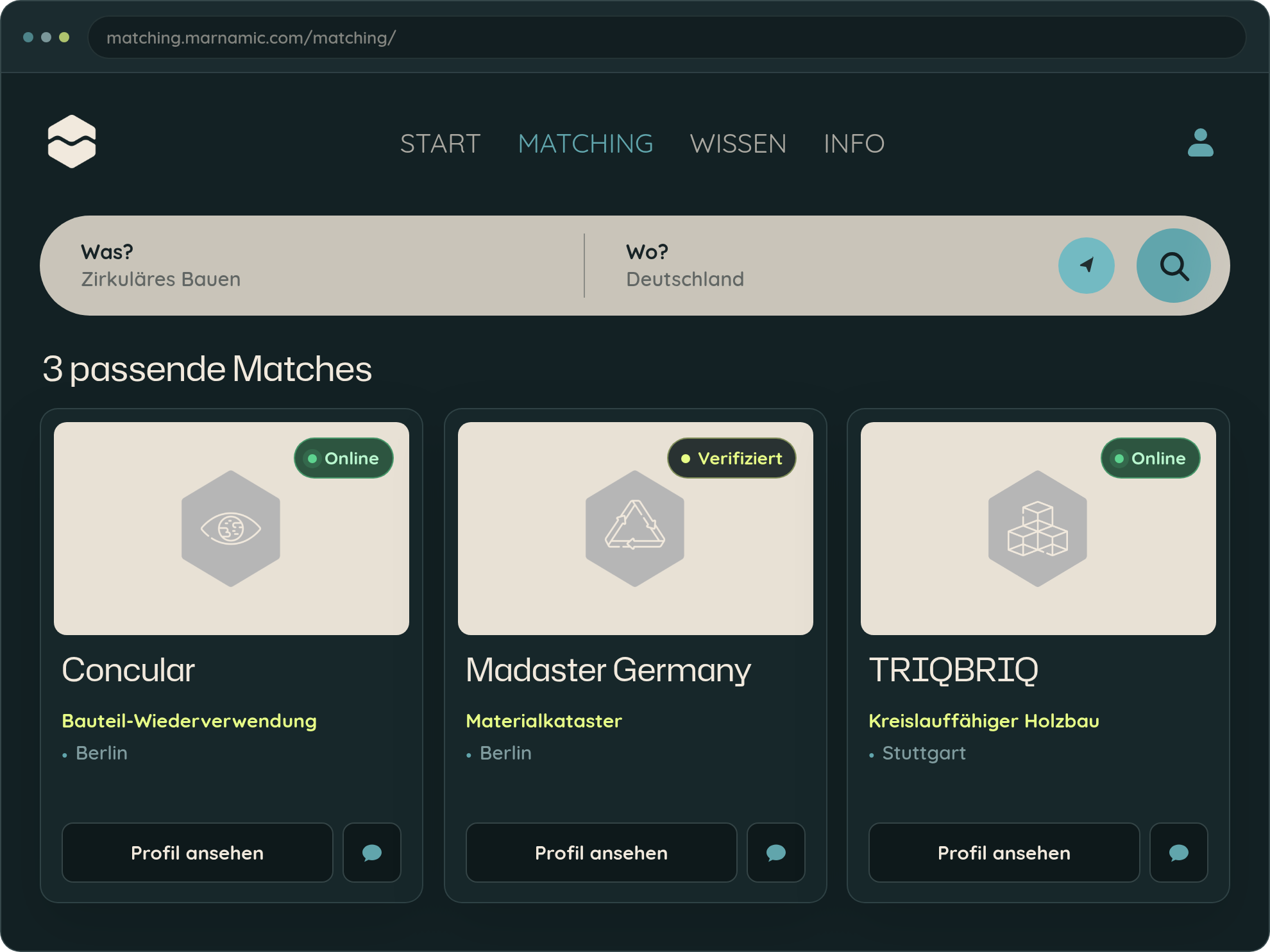Screen dimensions: 1270x952
Task: View Concular profile via Profil ansehen
Action: [x=198, y=853]
